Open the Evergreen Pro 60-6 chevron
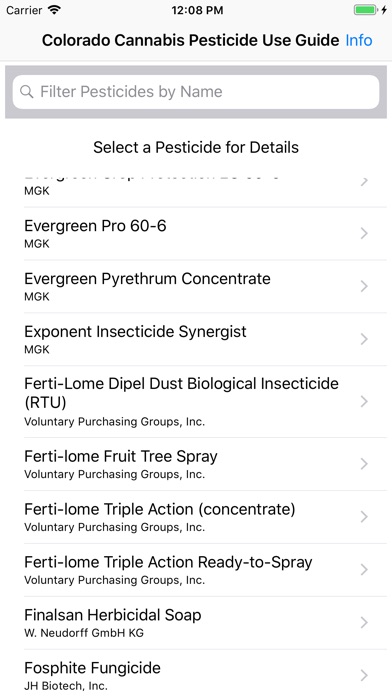The width and height of the screenshot is (392, 696). pyautogui.click(x=364, y=233)
